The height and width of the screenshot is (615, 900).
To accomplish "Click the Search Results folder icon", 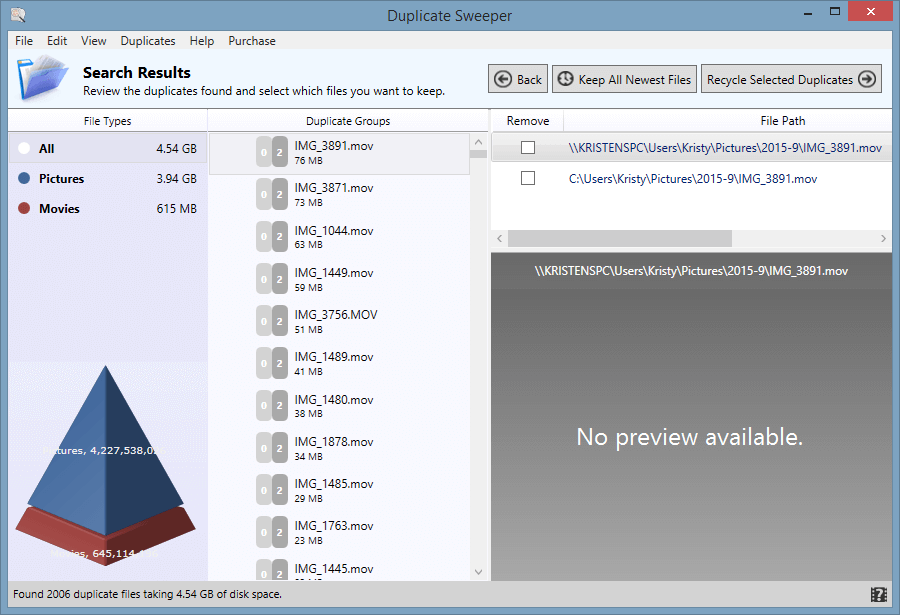I will [41, 79].
